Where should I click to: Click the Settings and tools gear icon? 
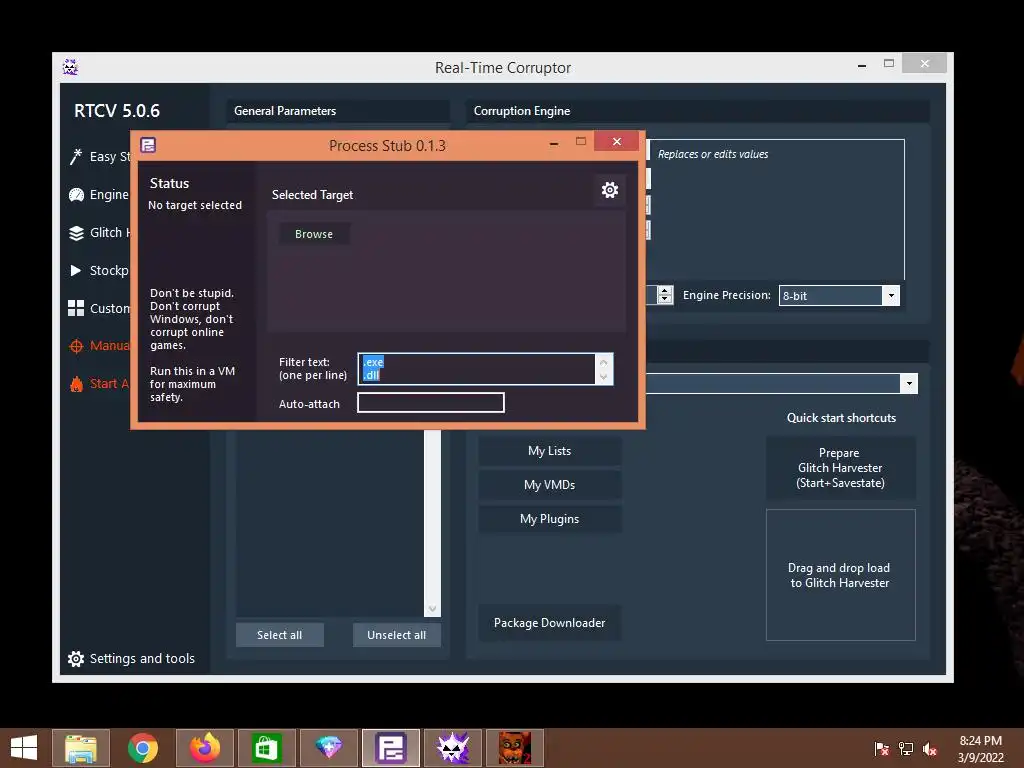[x=76, y=659]
